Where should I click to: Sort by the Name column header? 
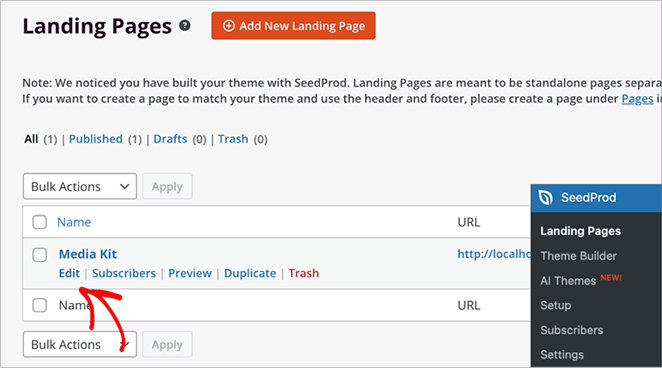click(74, 222)
